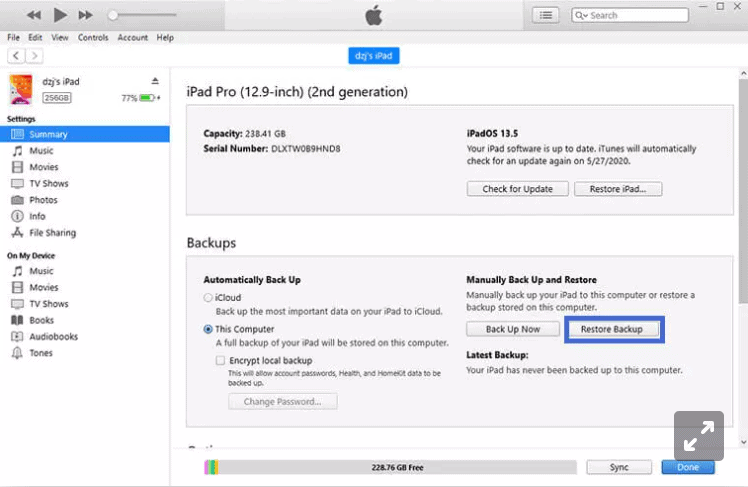Click the File Sharing icon
748x487 pixels.
tap(17, 233)
